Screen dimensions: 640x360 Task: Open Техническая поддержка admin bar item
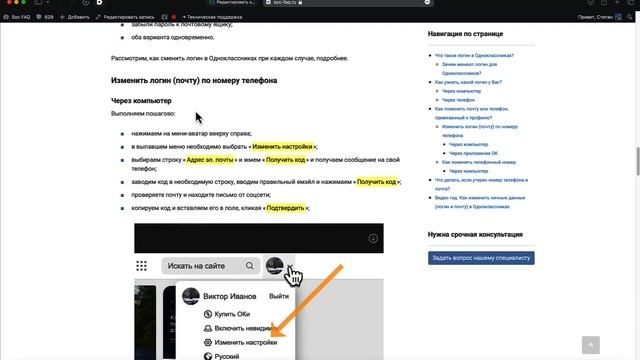[x=212, y=17]
